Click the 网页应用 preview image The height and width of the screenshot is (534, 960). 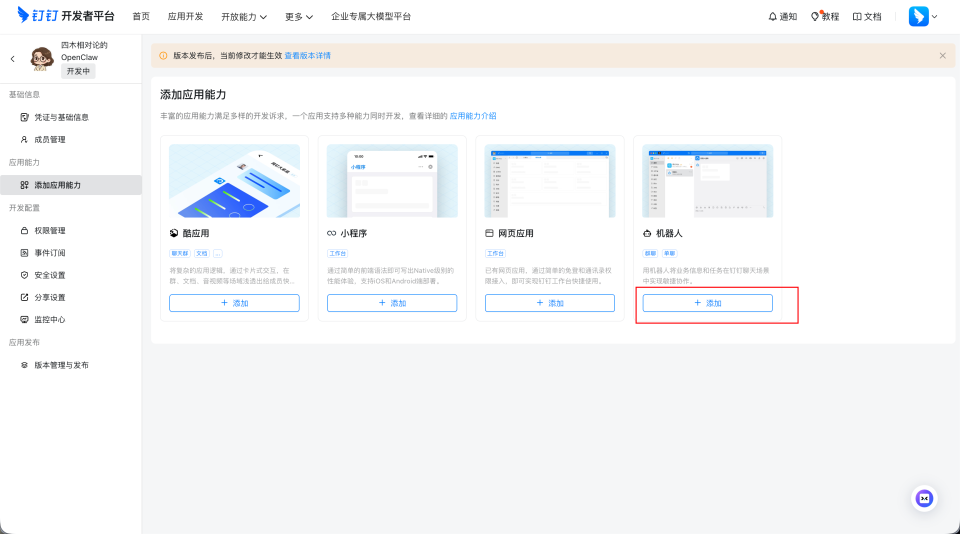coord(550,181)
